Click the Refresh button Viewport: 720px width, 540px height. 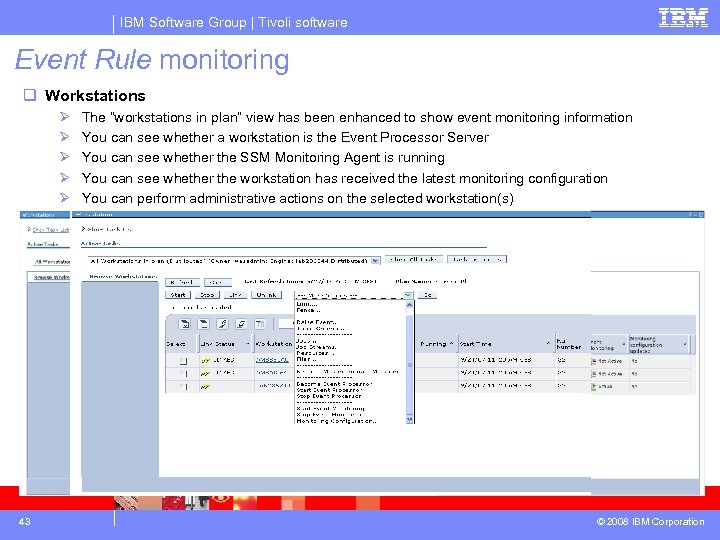click(182, 282)
